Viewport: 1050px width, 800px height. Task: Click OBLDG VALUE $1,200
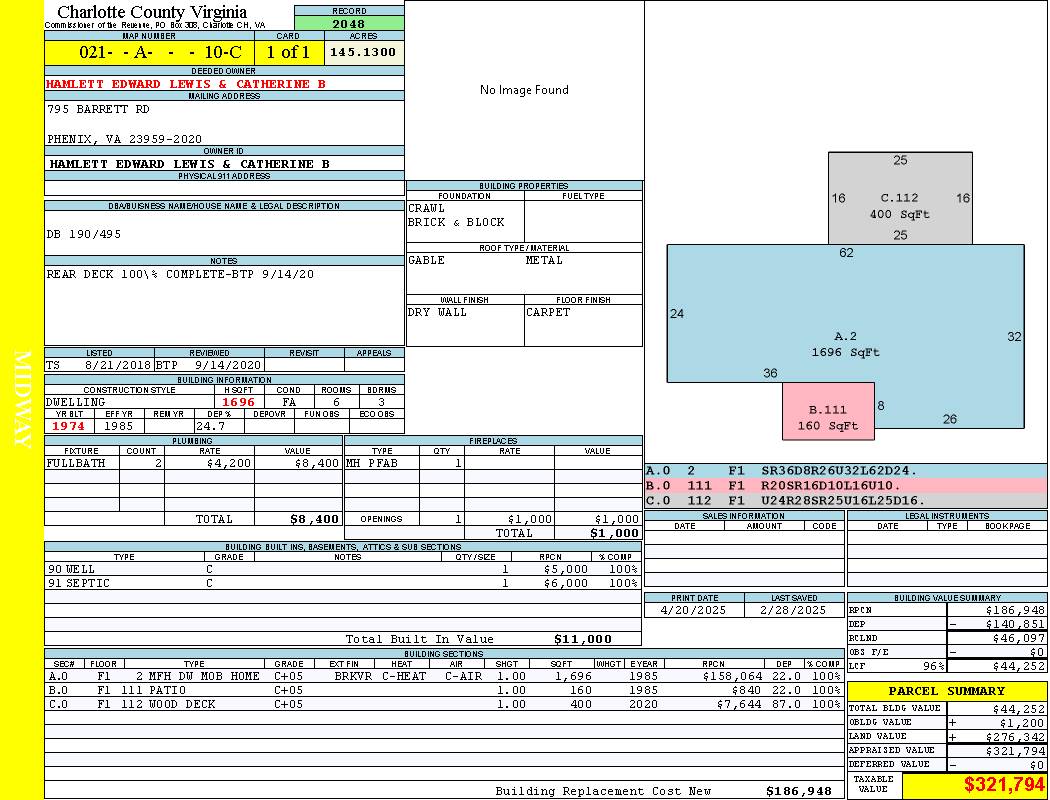[x=1023, y=723]
